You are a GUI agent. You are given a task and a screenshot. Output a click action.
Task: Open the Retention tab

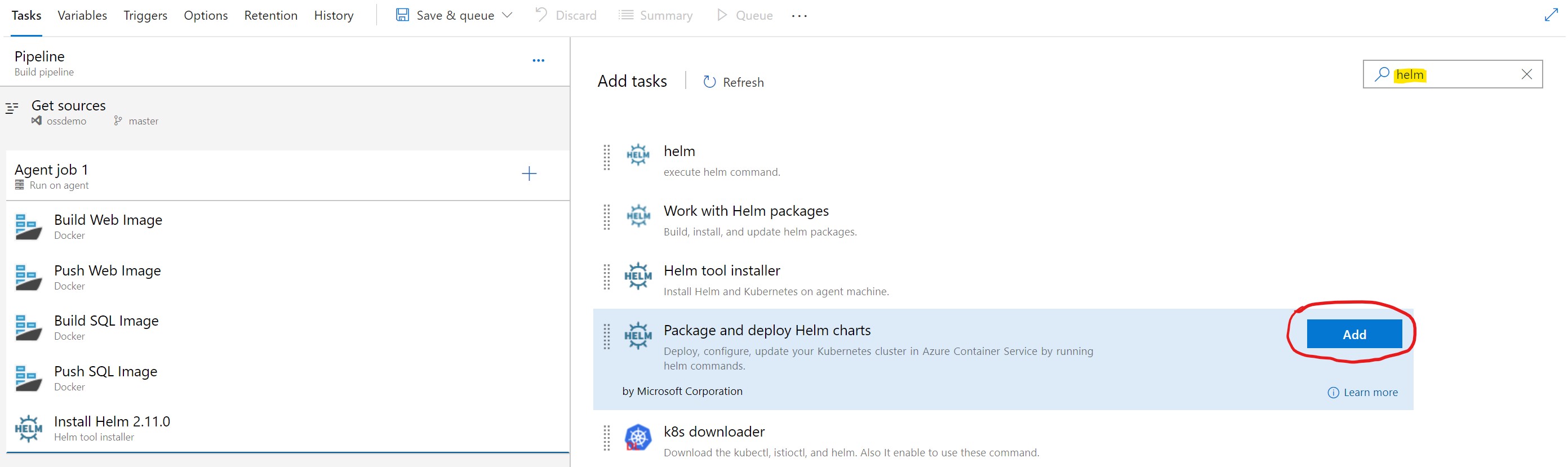(x=271, y=15)
